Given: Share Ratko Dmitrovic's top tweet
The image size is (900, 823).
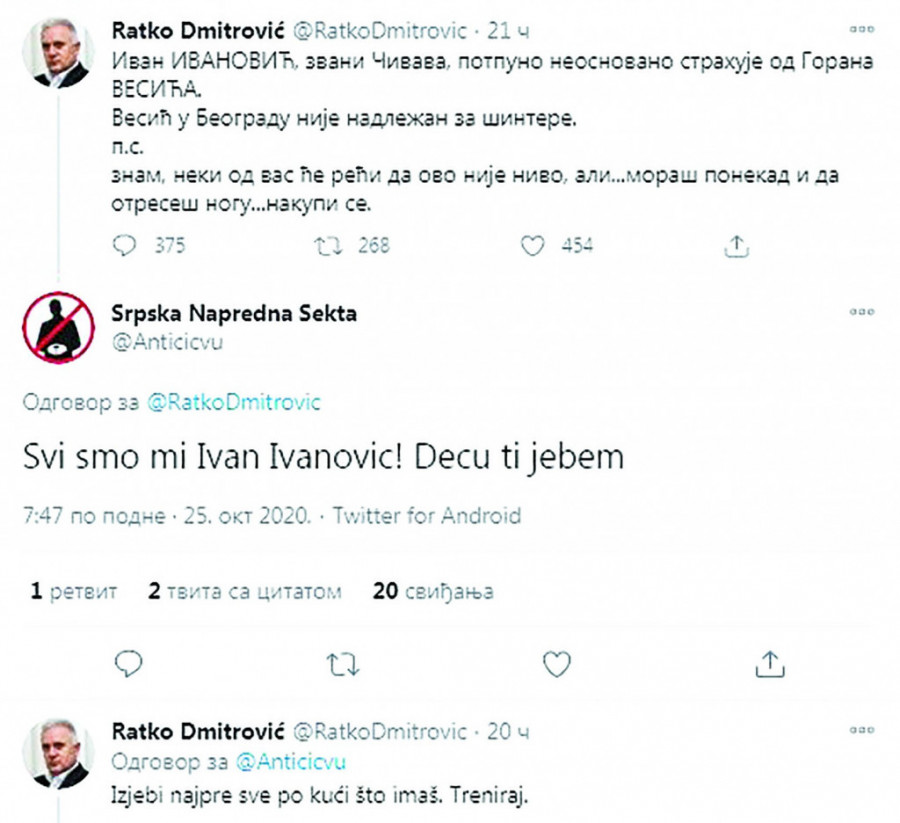Looking at the screenshot, I should 737,245.
